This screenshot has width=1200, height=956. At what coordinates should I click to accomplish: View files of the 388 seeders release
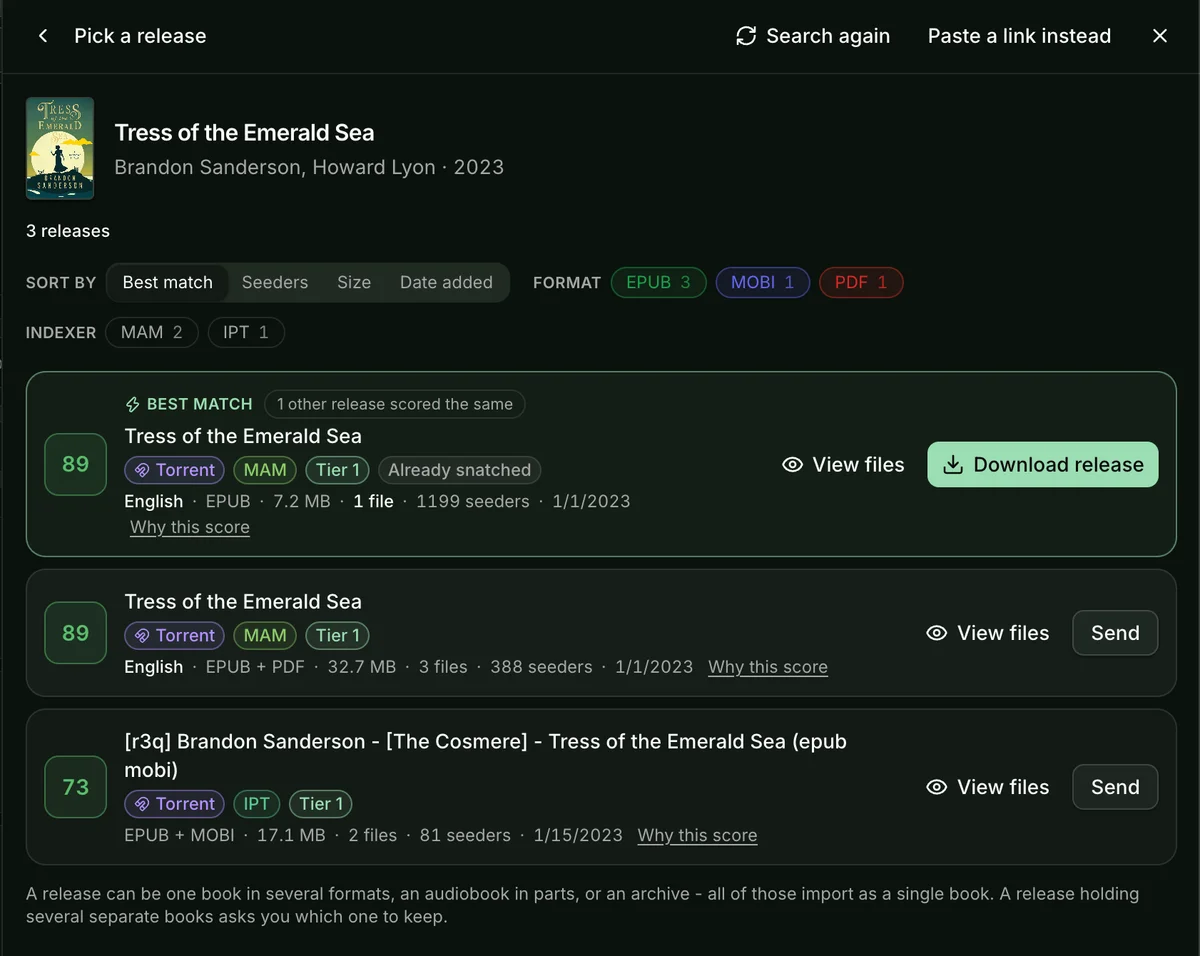pyautogui.click(x=988, y=633)
